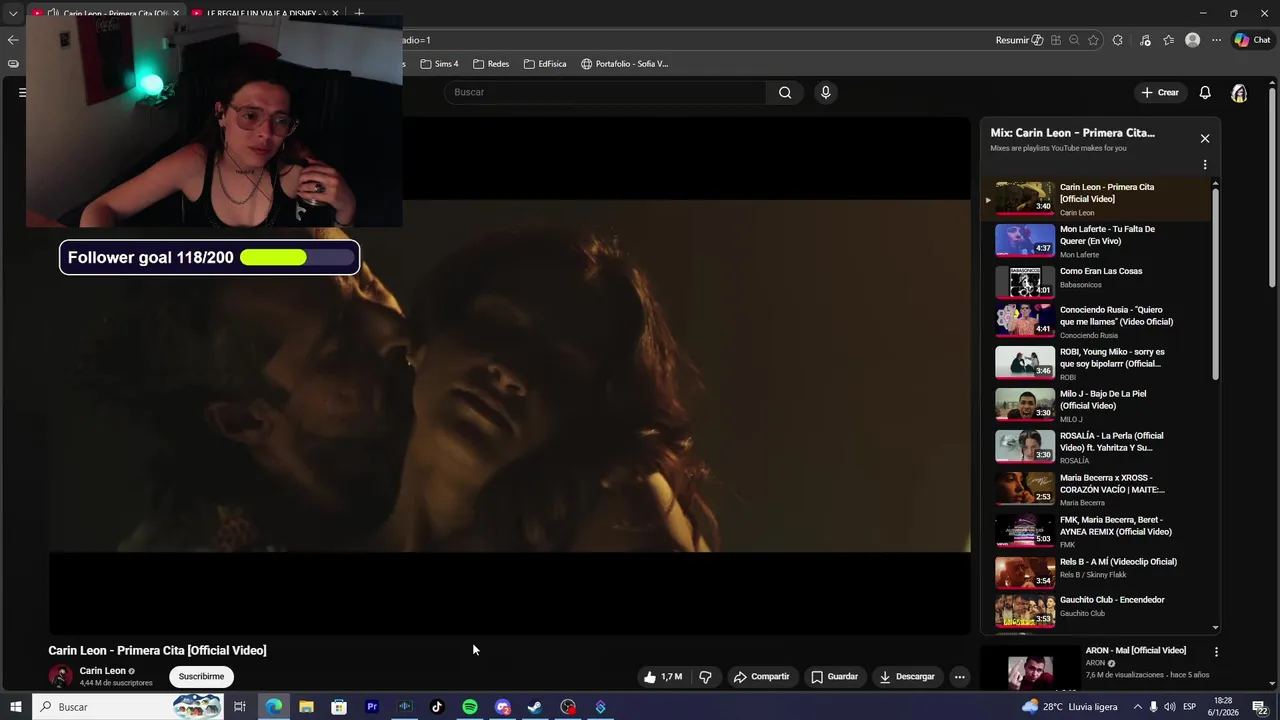Switch to LE REGALÉ UN VIAJE A DISNEY tab
Viewport: 1280px width, 720px height.
(265, 13)
